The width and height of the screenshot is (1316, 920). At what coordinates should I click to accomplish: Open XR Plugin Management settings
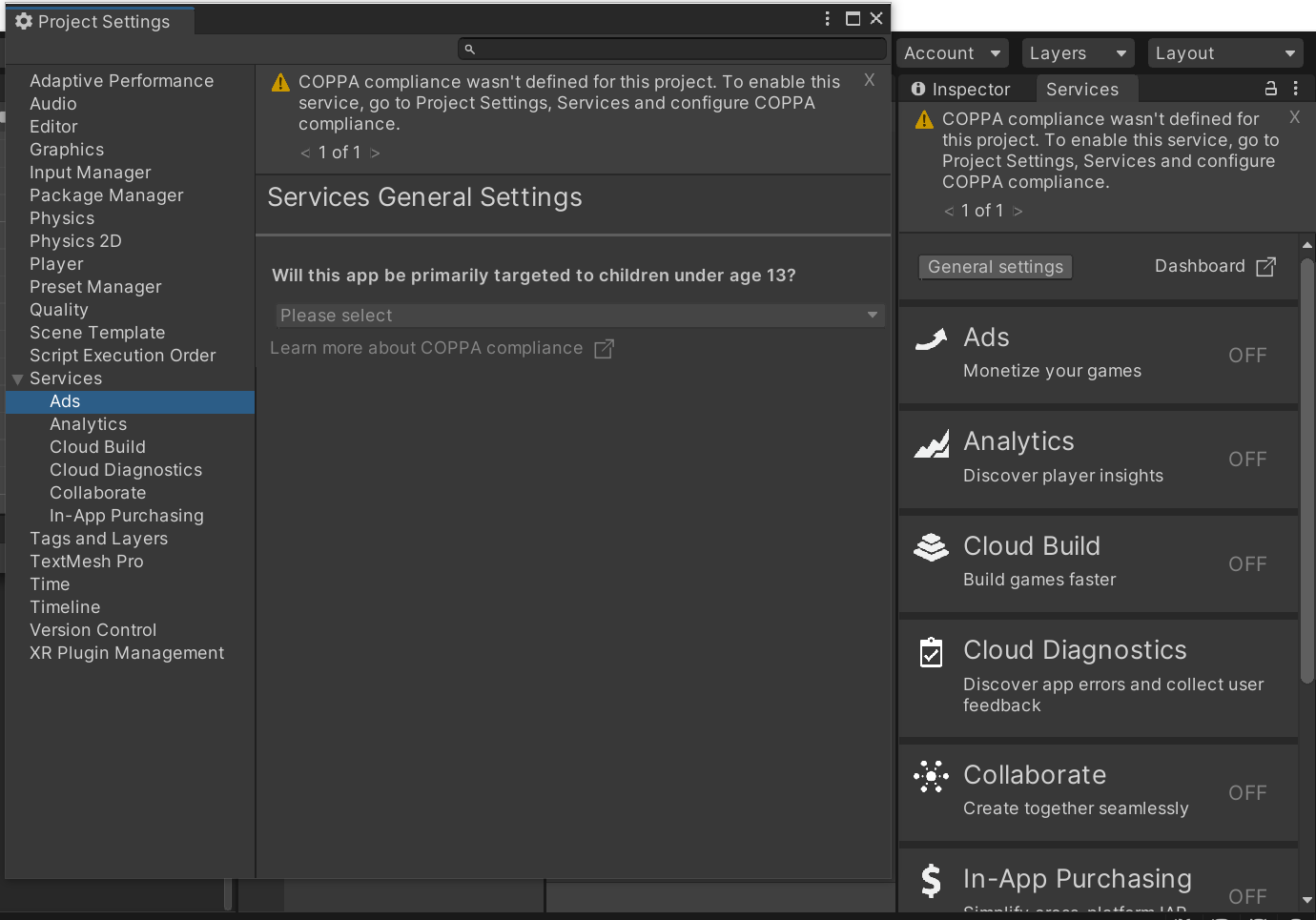click(127, 653)
